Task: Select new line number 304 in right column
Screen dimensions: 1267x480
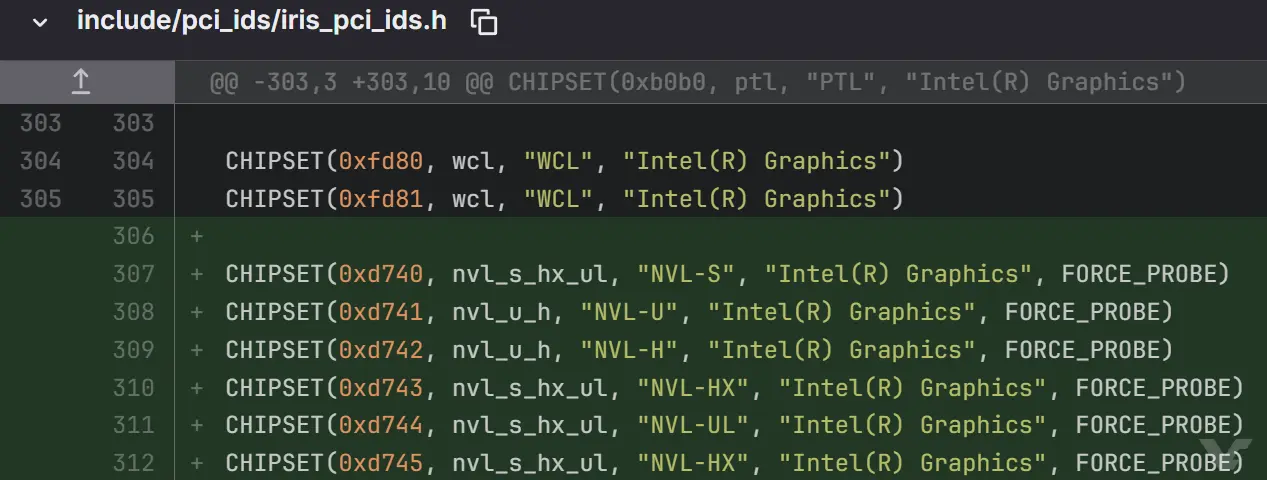Action: pos(133,161)
